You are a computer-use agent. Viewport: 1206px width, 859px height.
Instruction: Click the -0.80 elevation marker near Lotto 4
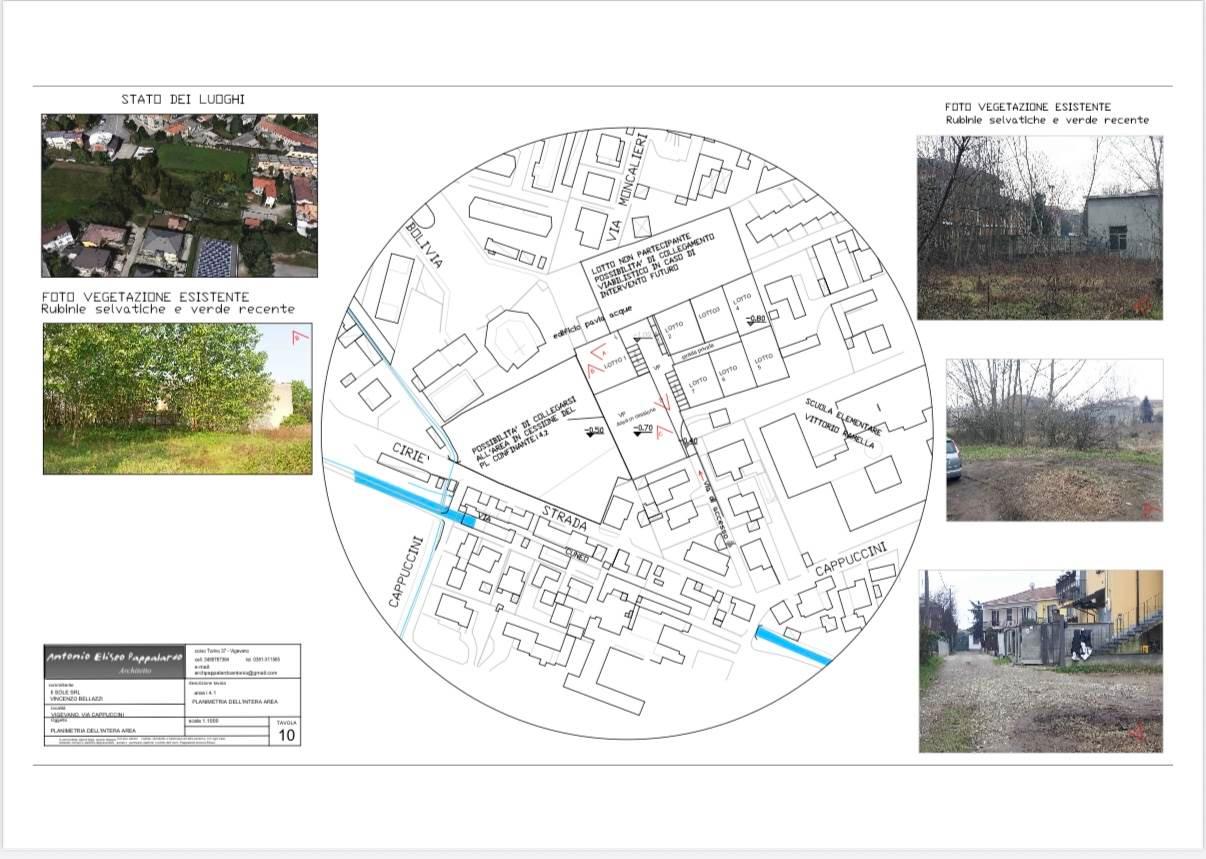point(756,320)
